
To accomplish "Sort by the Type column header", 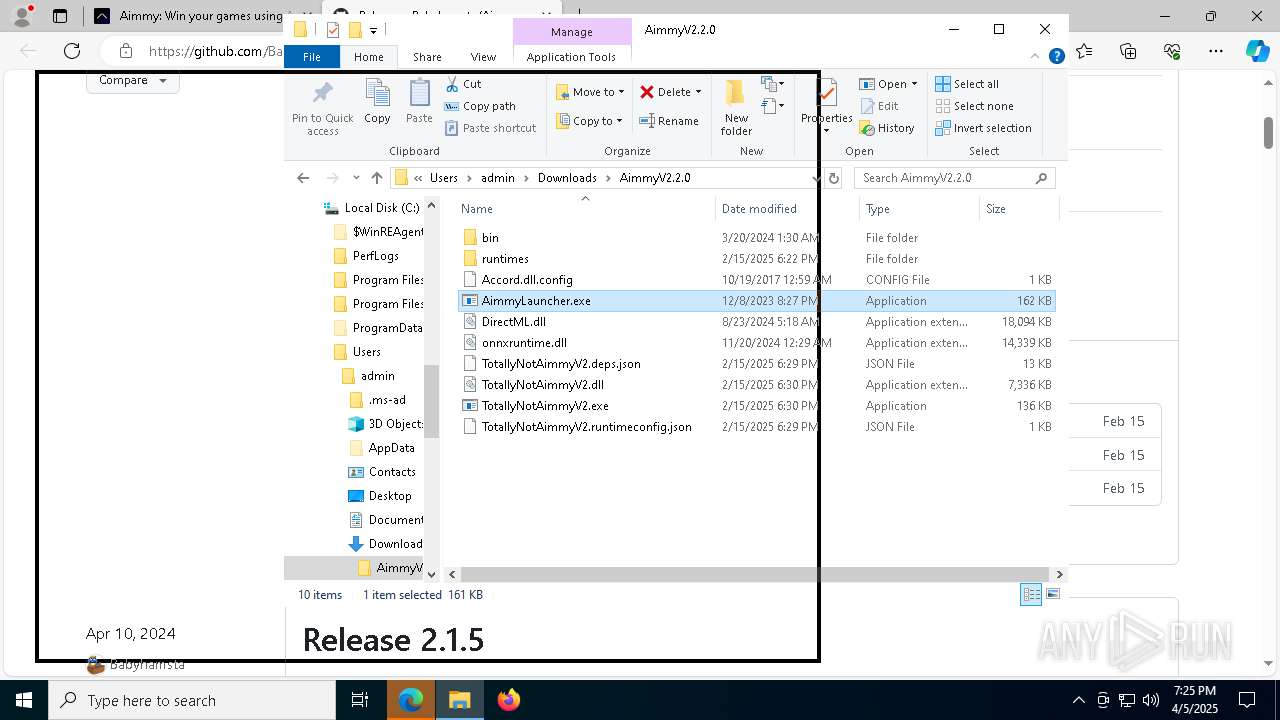I will click(x=919, y=209).
